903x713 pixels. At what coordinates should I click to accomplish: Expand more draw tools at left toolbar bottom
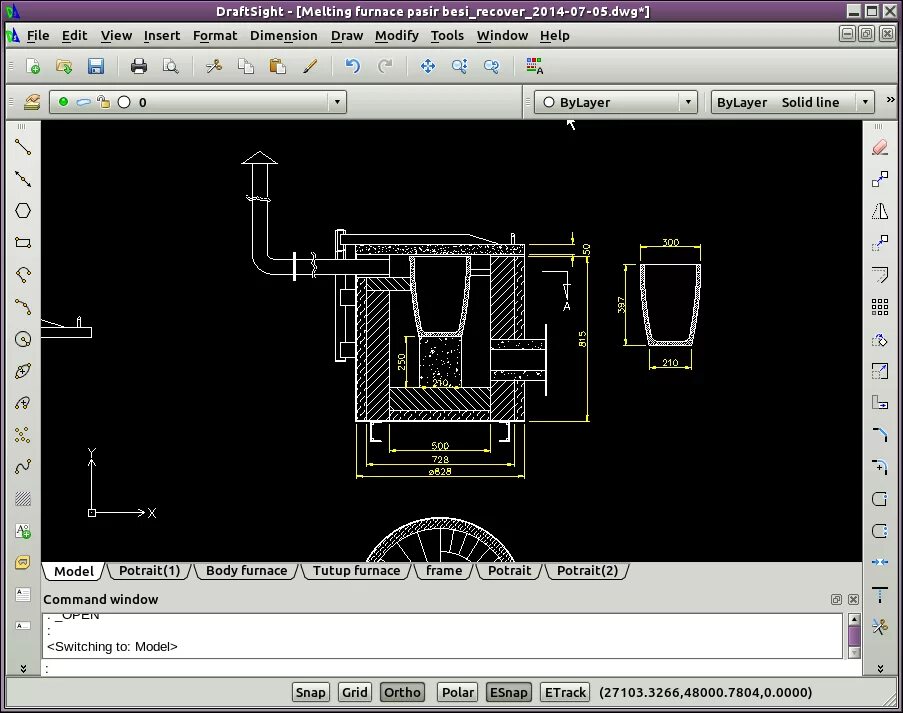(x=23, y=669)
